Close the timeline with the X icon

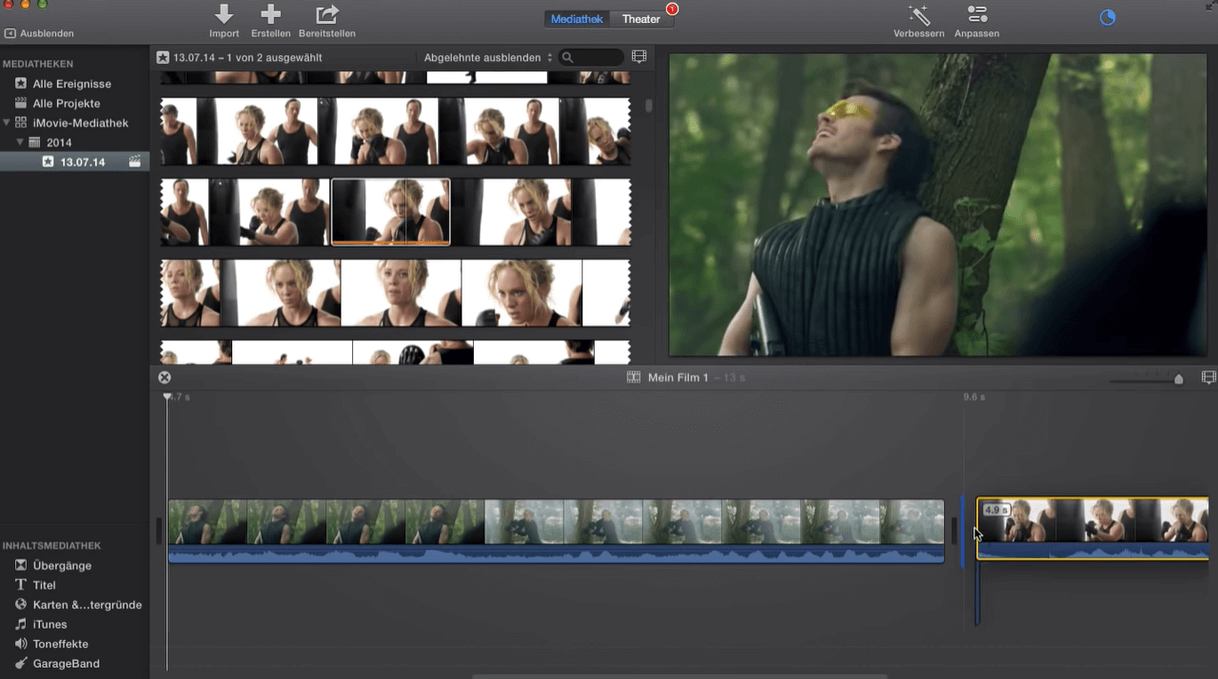(x=164, y=377)
